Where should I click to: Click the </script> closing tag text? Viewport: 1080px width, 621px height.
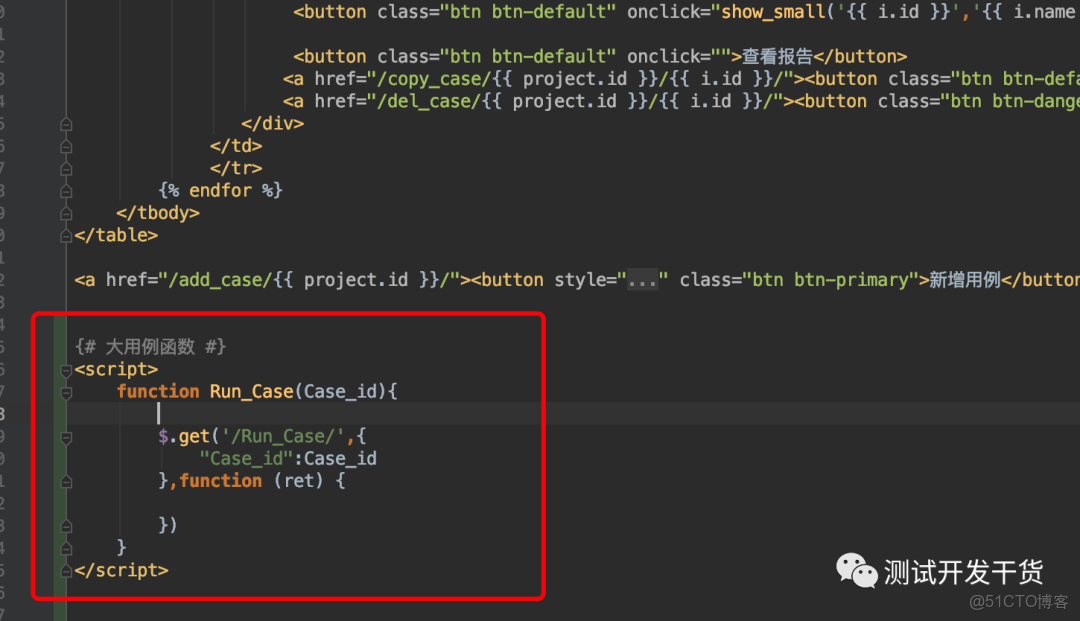[121, 571]
